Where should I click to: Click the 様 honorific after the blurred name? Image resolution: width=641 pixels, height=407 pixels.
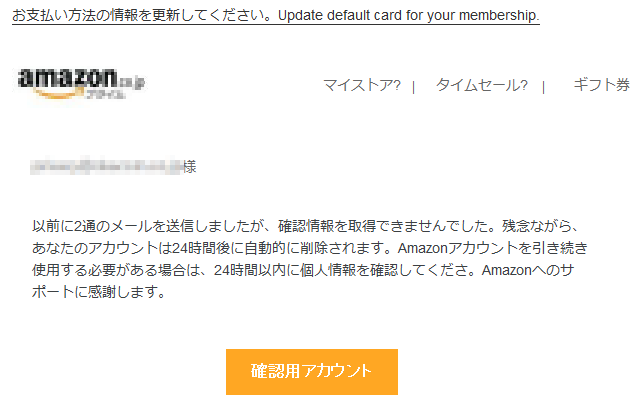(190, 166)
